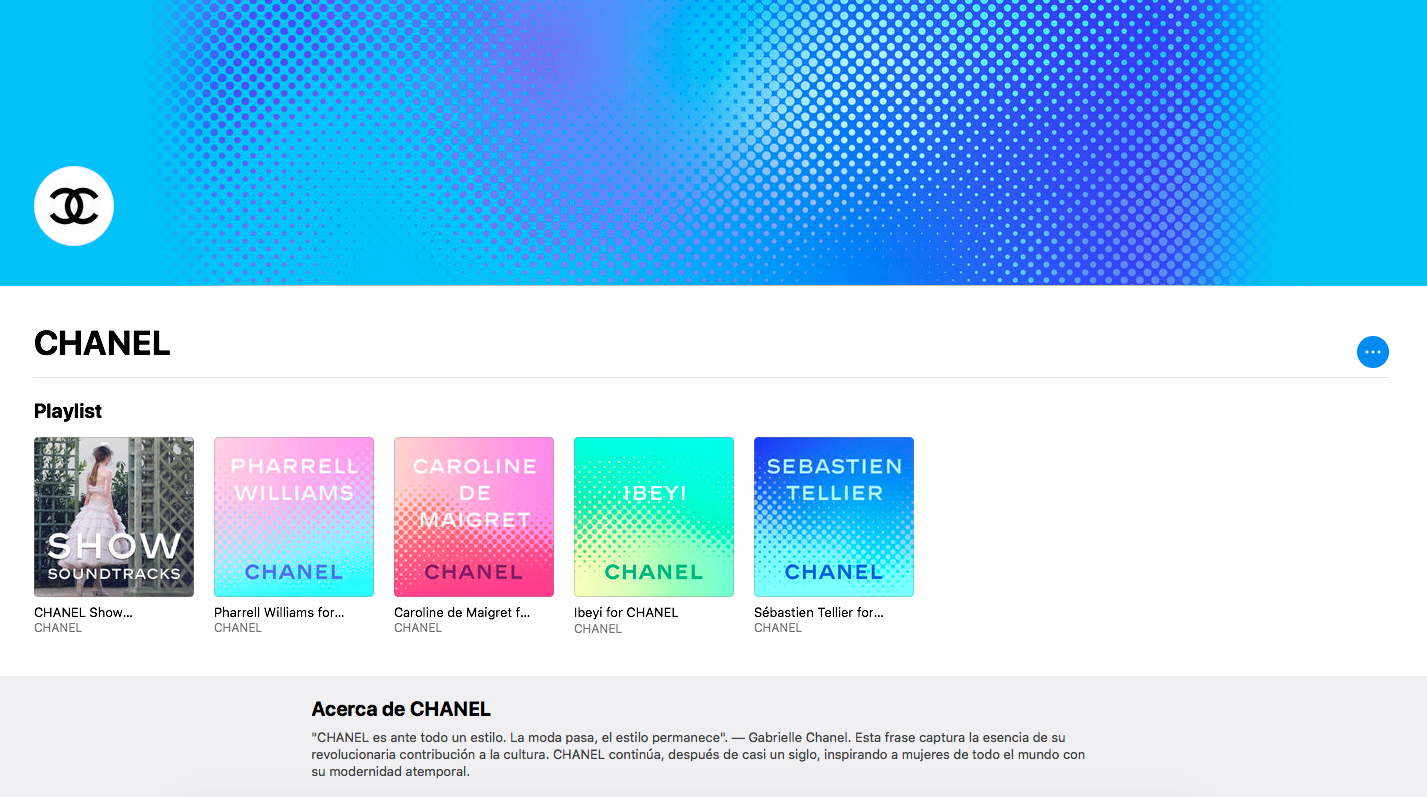
Task: Click CHANEL curator name under Caroline de Maigret
Action: 418,628
